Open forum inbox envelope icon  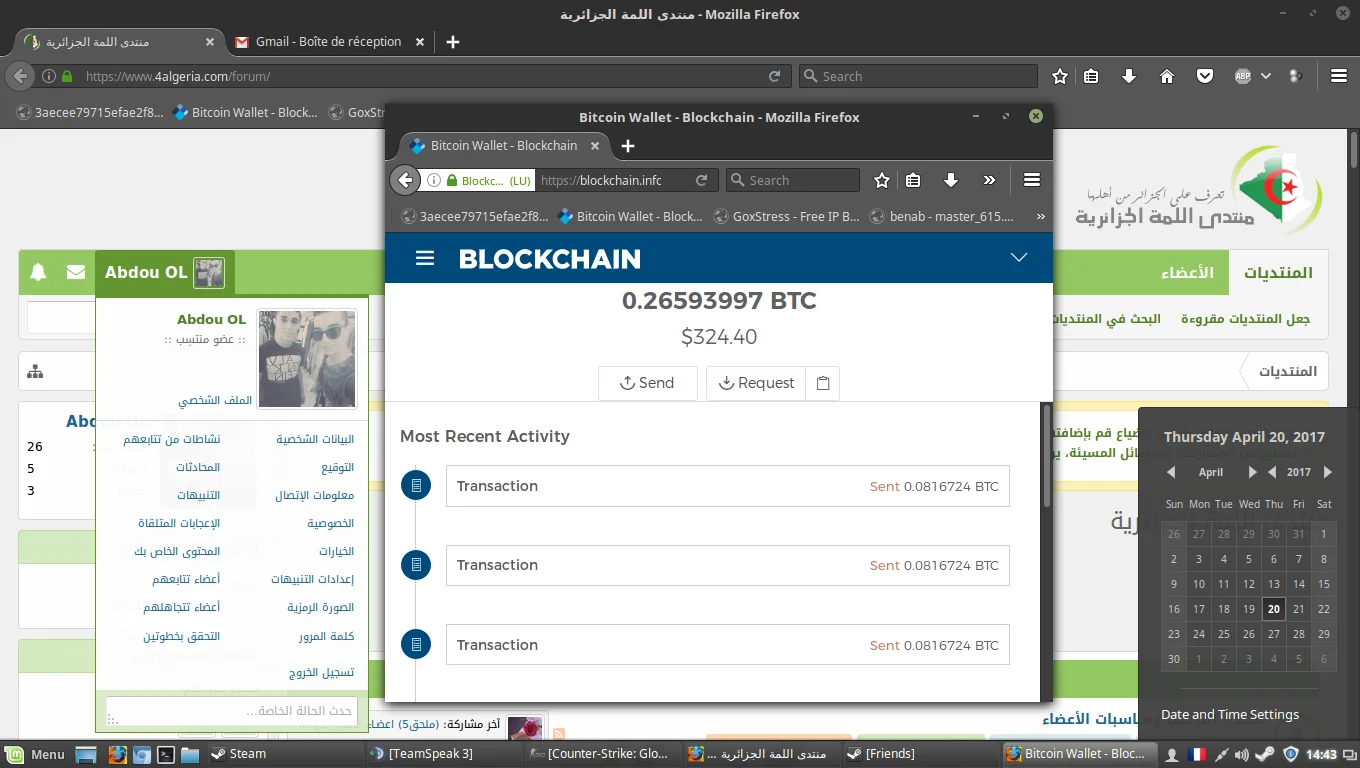click(x=76, y=272)
